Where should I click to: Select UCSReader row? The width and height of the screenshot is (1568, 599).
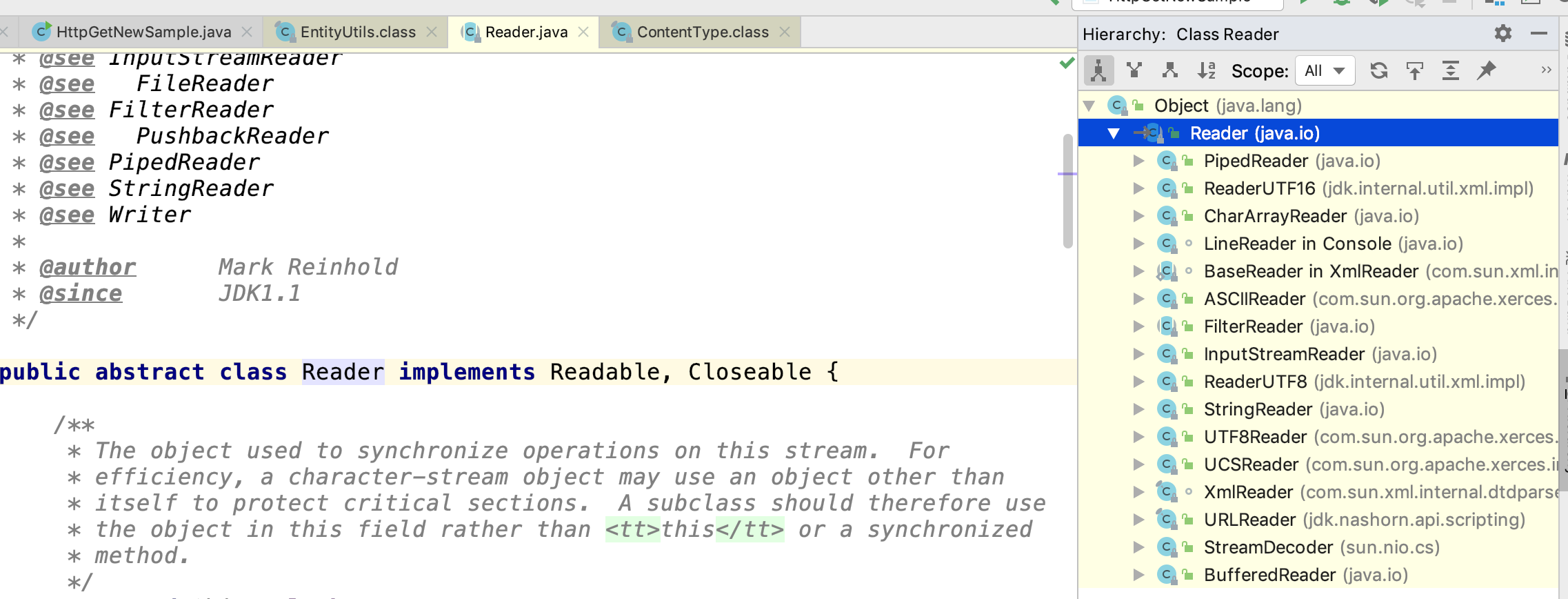pos(1318,464)
